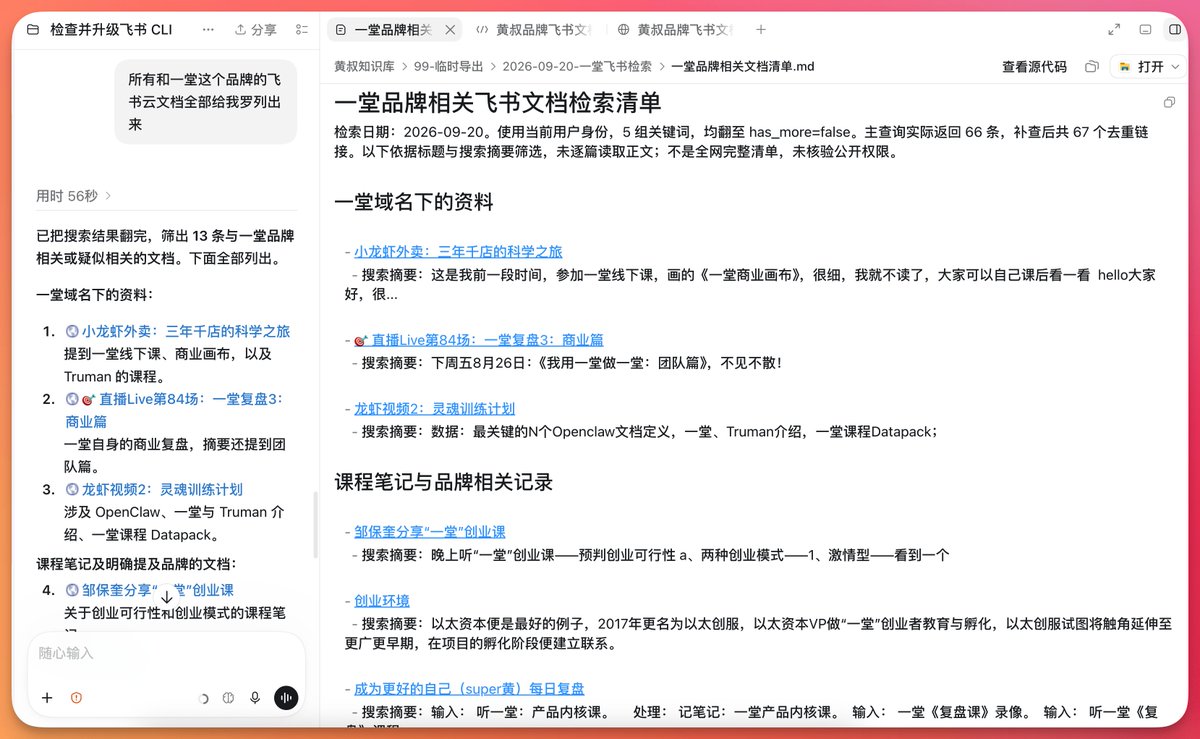Screen dimensions: 1200x739
Task: Click the user message bubble 所有和一堂这个品牌
Action: [205, 101]
